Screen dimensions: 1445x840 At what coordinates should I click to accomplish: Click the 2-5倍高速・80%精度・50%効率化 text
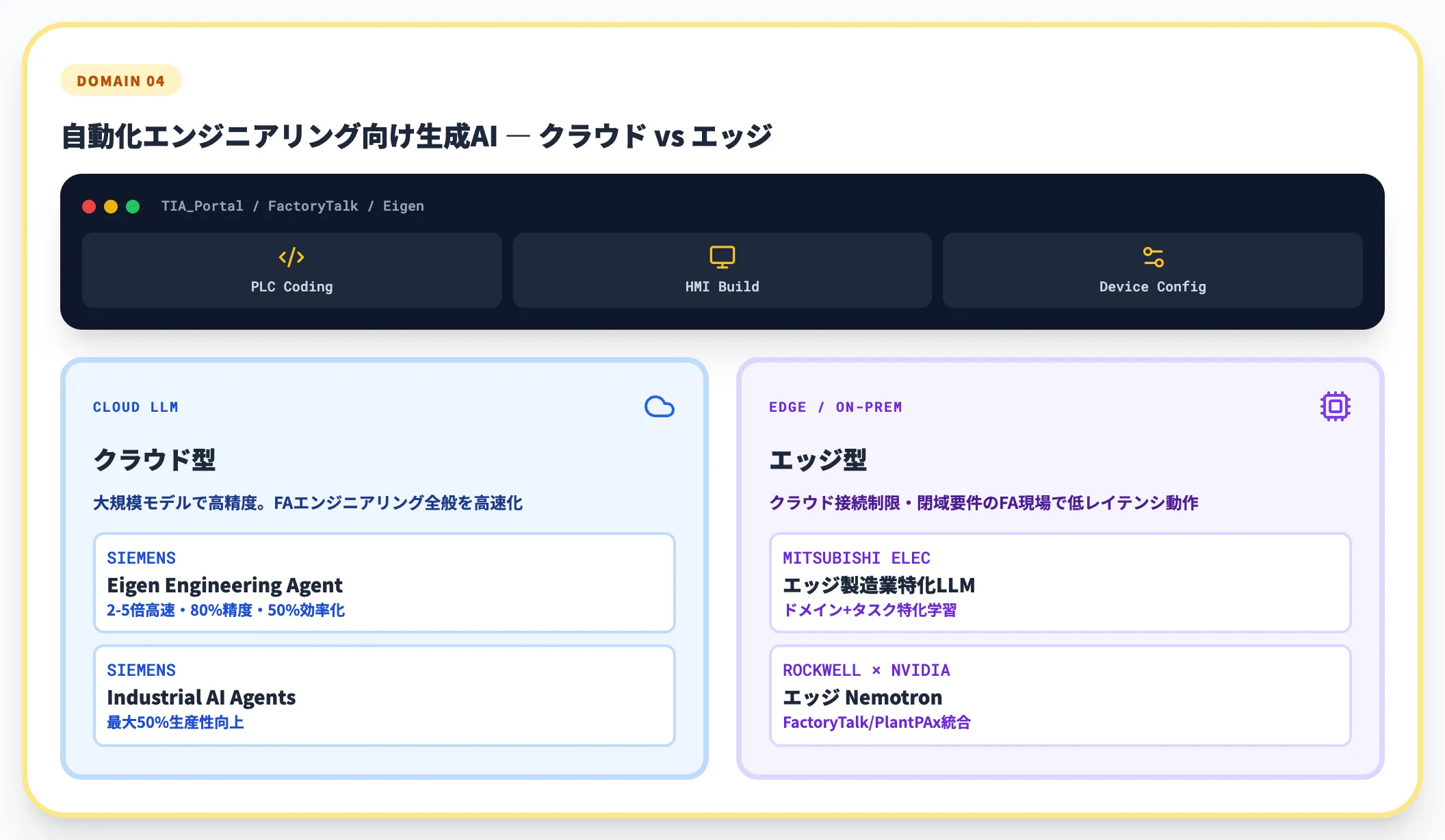226,610
